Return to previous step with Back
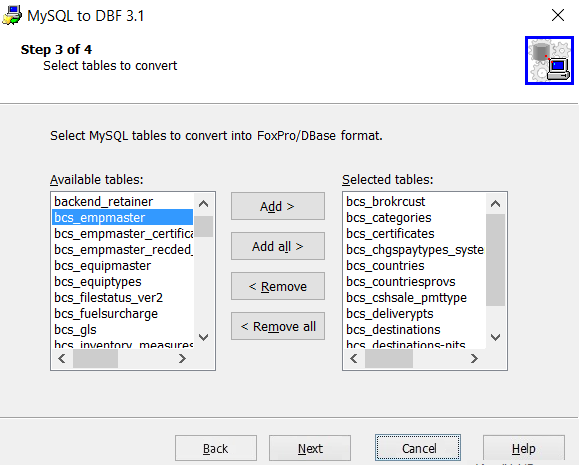Image resolution: width=579 pixels, height=465 pixels. click(x=216, y=448)
